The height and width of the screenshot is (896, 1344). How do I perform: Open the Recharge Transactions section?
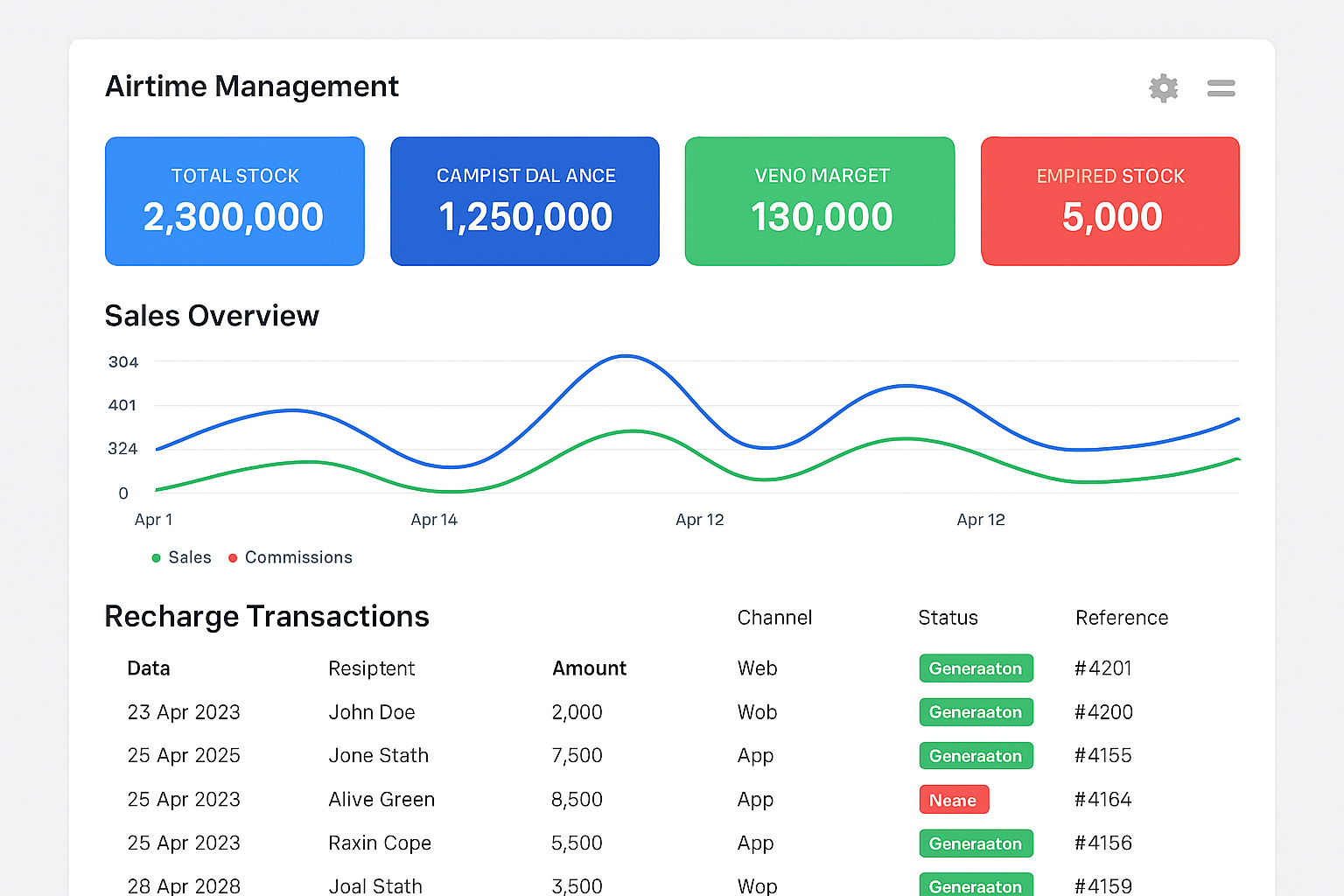coord(267,617)
